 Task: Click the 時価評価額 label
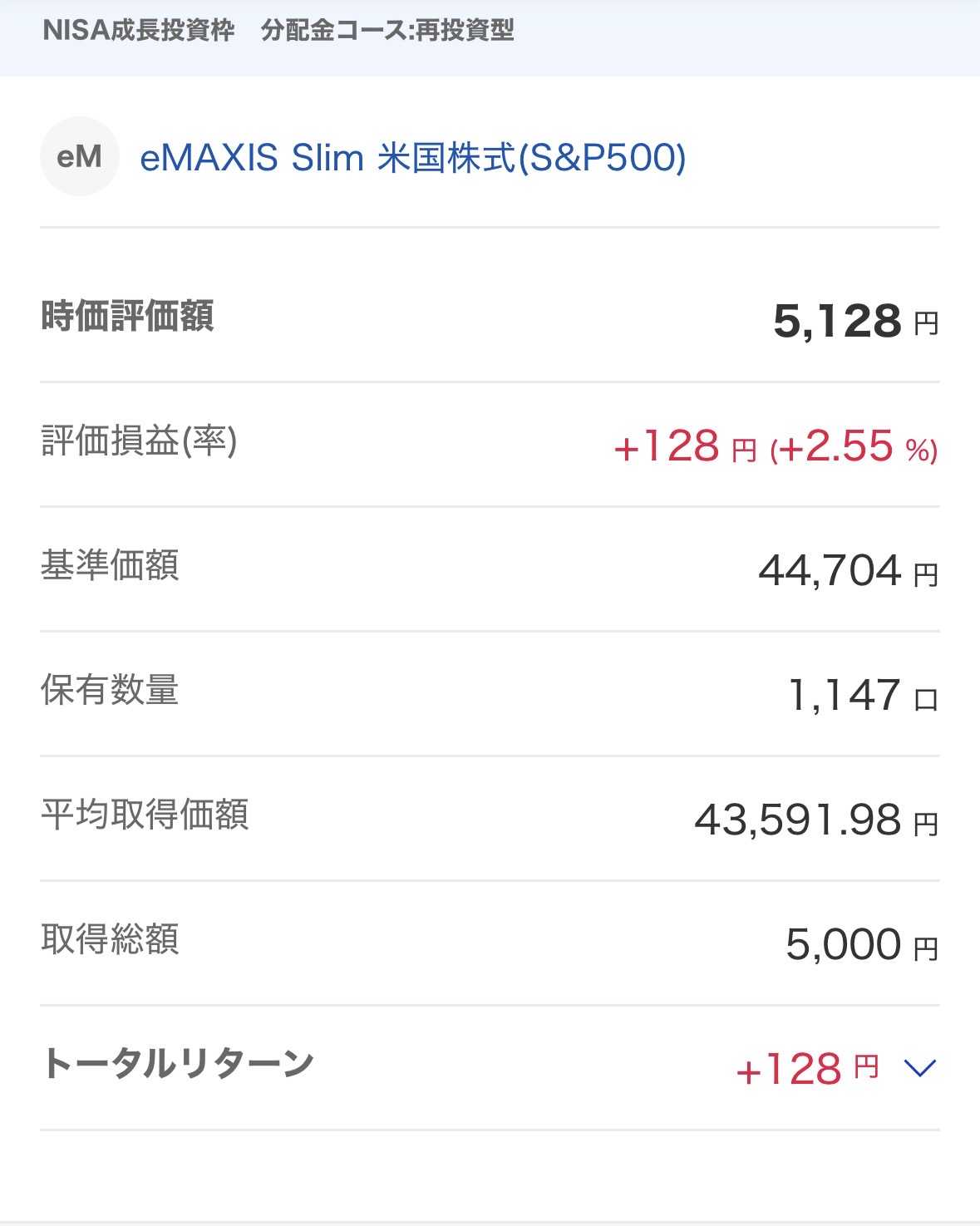click(127, 316)
